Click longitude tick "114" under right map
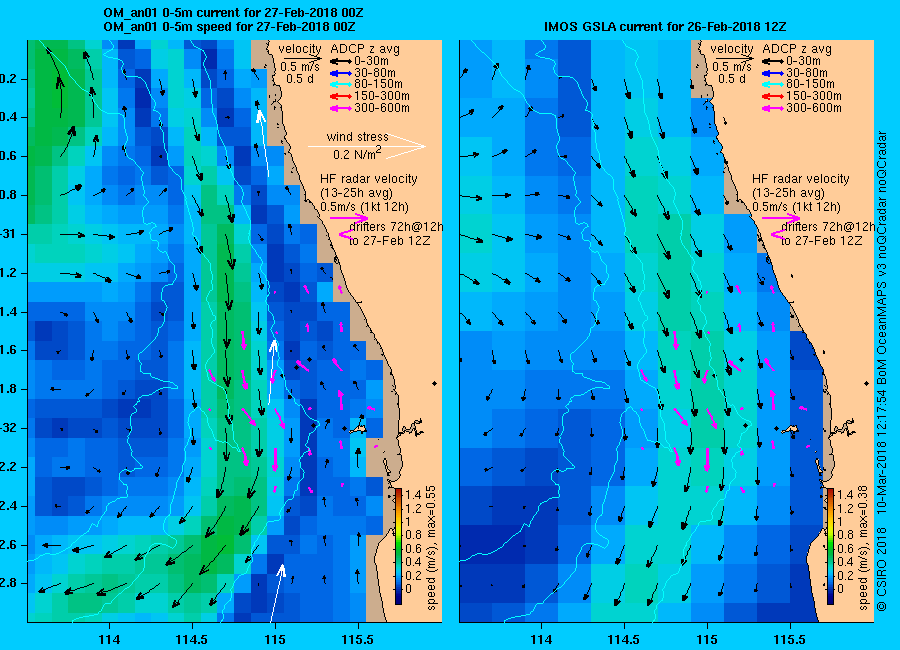This screenshot has width=900, height=650. pos(541,639)
